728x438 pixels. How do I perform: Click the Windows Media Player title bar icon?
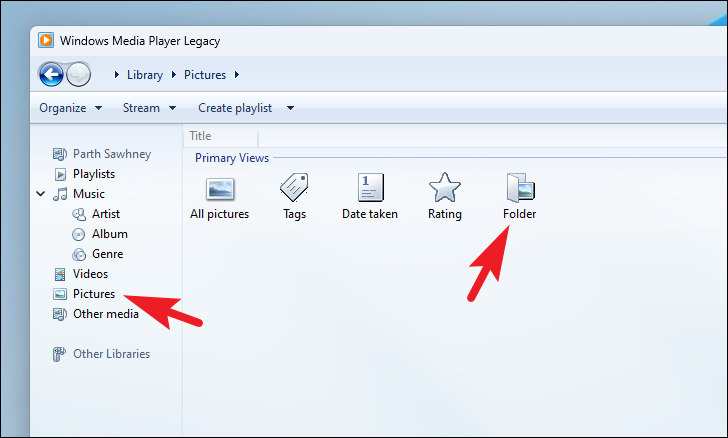coord(46,40)
